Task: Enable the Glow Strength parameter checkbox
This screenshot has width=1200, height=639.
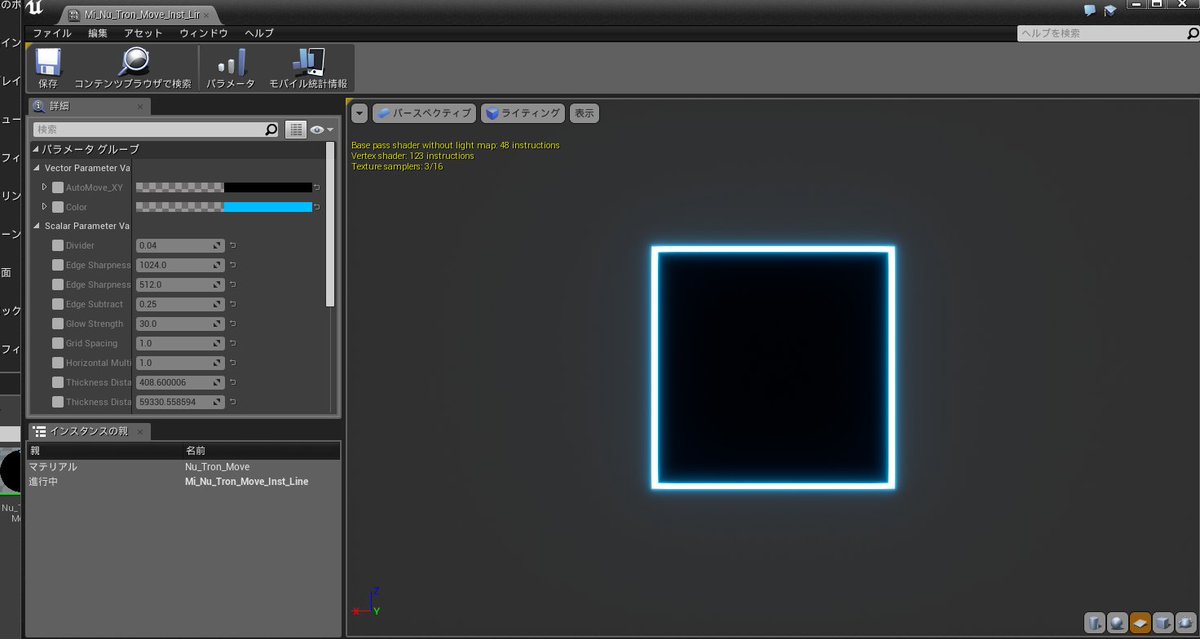Action: click(x=58, y=324)
